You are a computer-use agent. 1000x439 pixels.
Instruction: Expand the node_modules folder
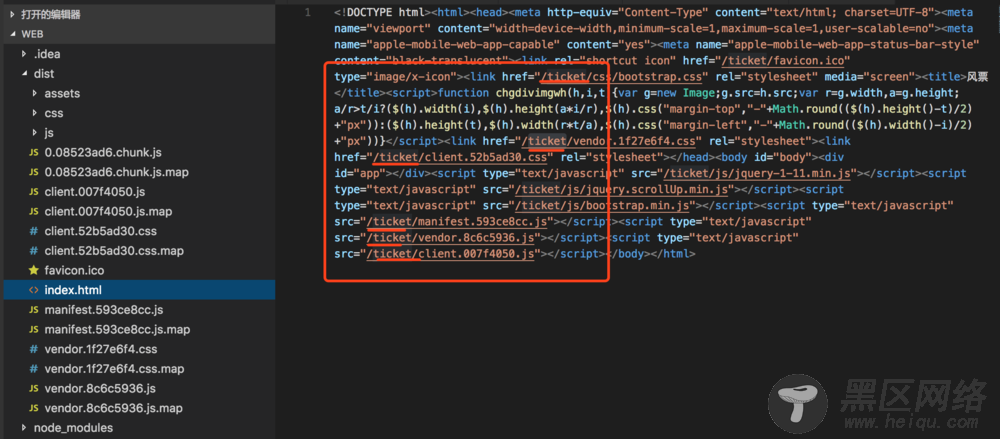[x=24, y=428]
